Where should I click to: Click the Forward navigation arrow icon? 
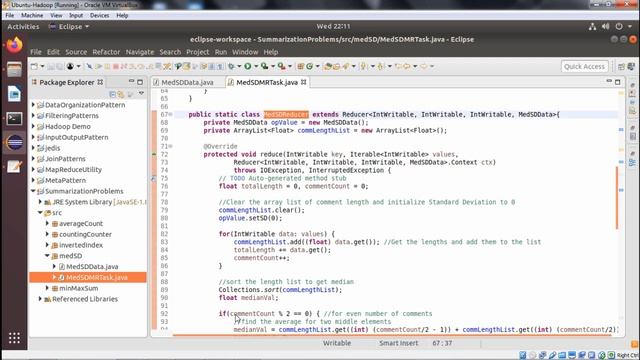[x=423, y=66]
